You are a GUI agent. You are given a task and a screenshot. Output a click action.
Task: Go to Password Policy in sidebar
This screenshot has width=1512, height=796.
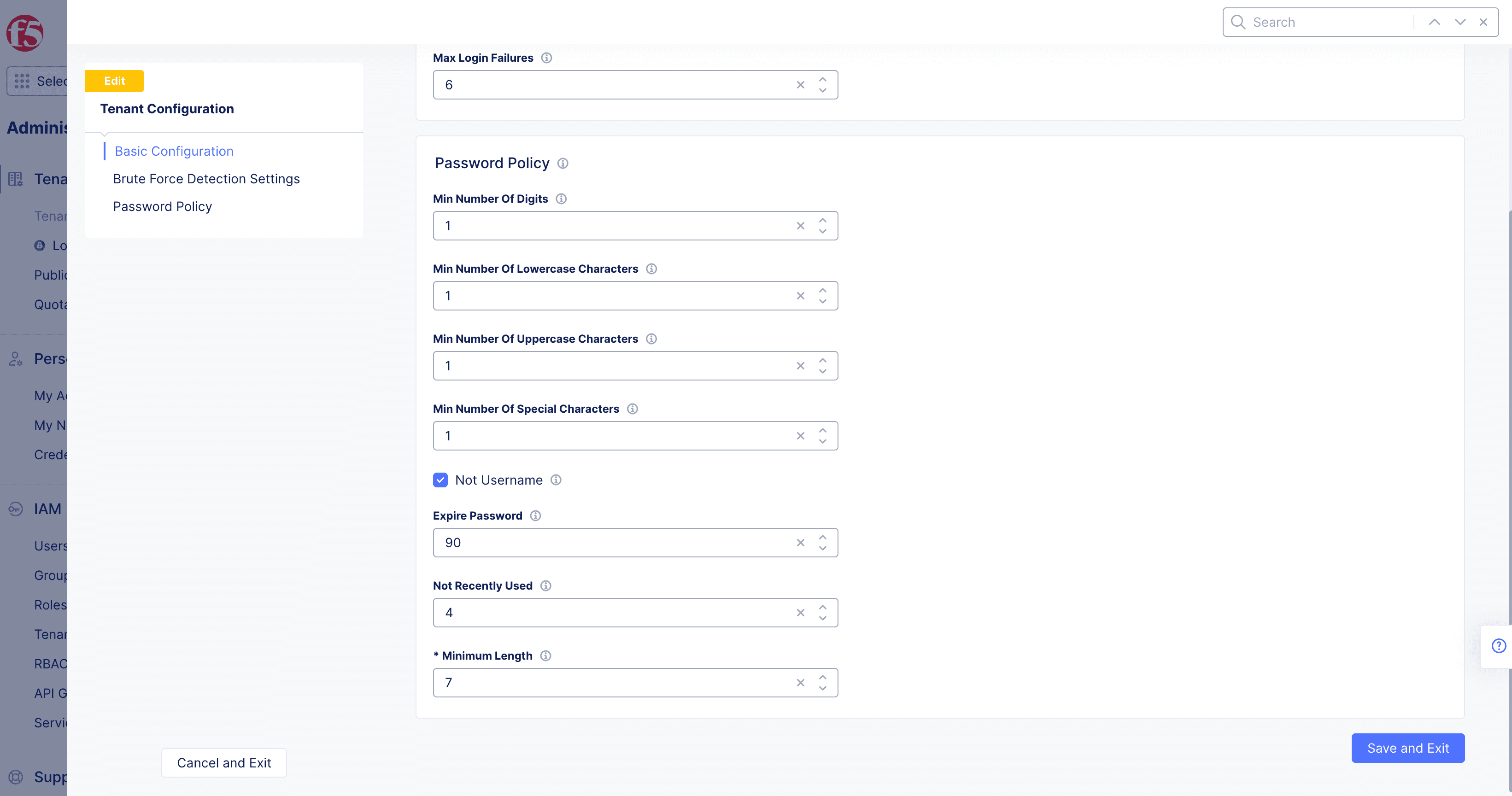pos(162,207)
